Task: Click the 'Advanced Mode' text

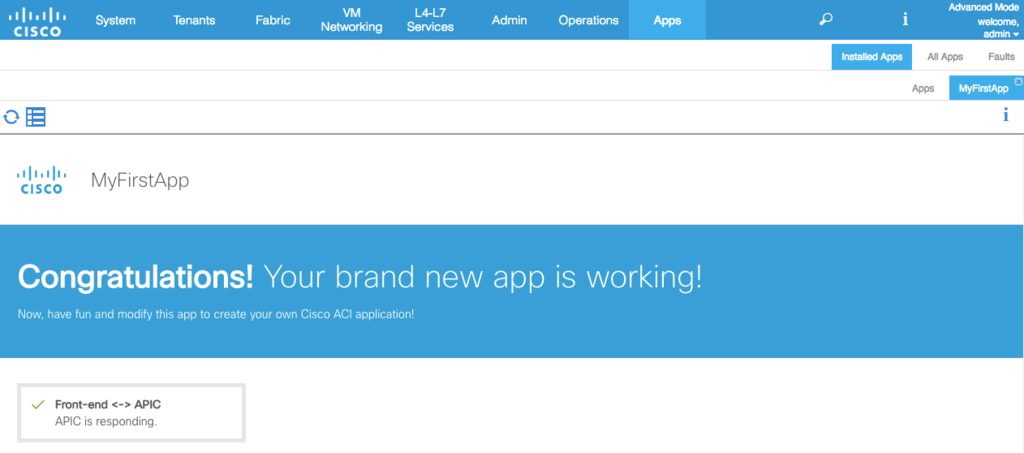Action: [983, 8]
